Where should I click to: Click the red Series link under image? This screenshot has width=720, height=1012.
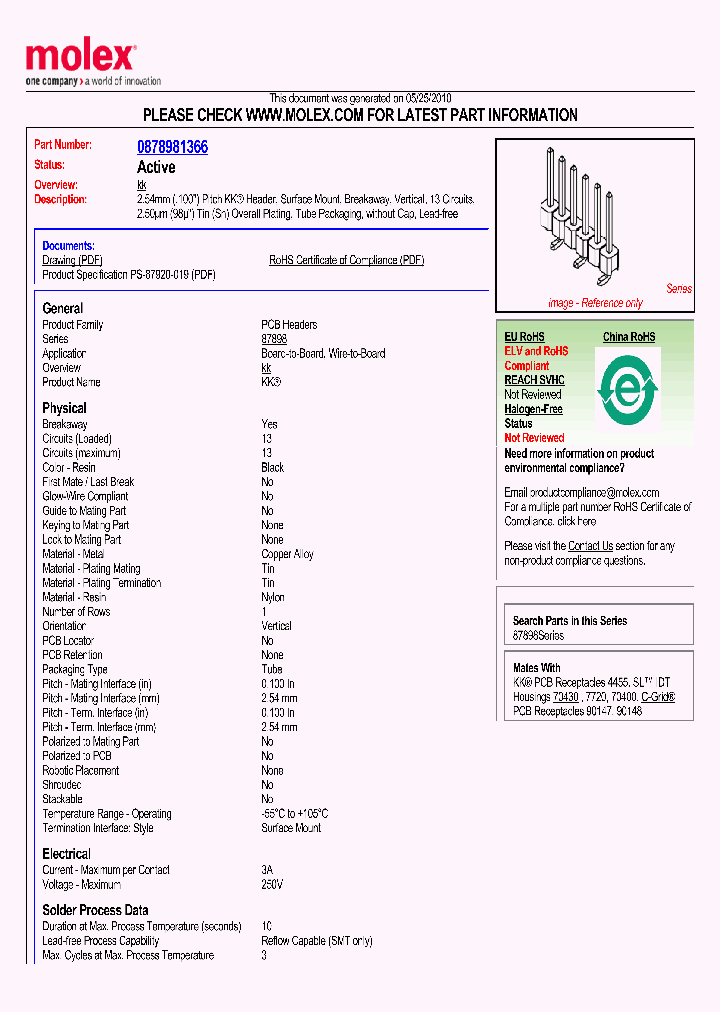(x=678, y=289)
